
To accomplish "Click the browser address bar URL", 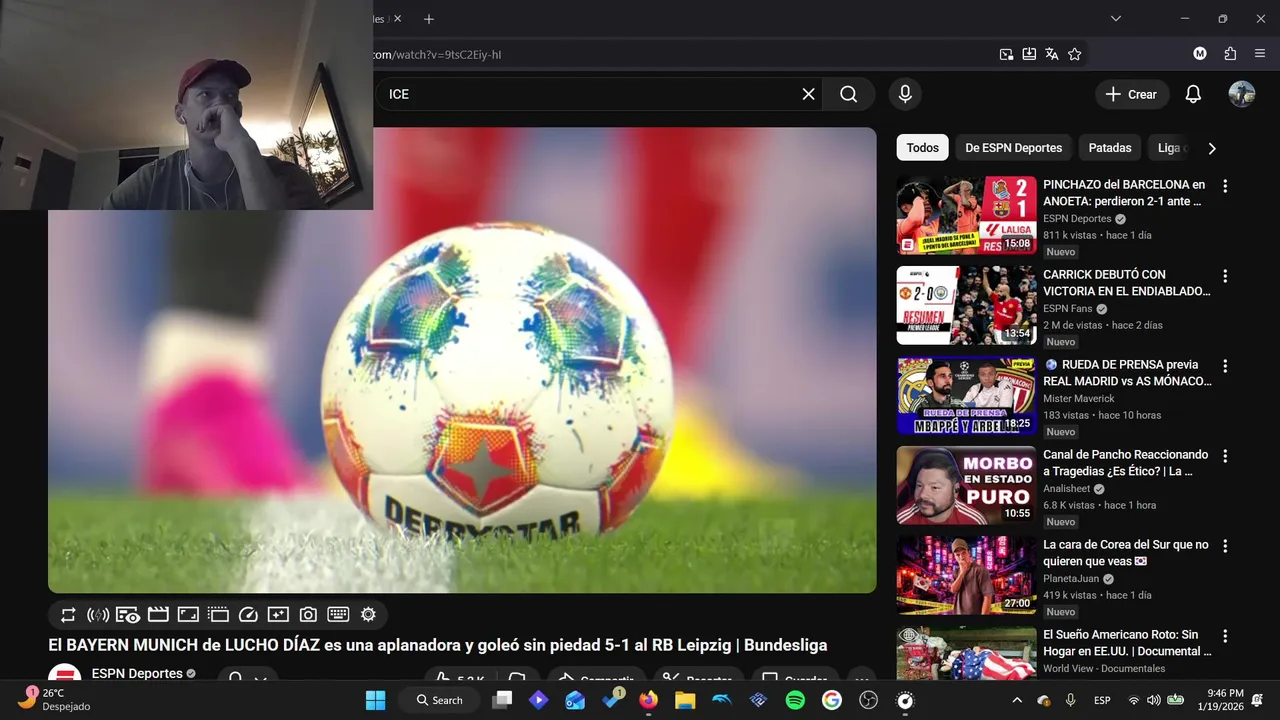I will (436, 54).
